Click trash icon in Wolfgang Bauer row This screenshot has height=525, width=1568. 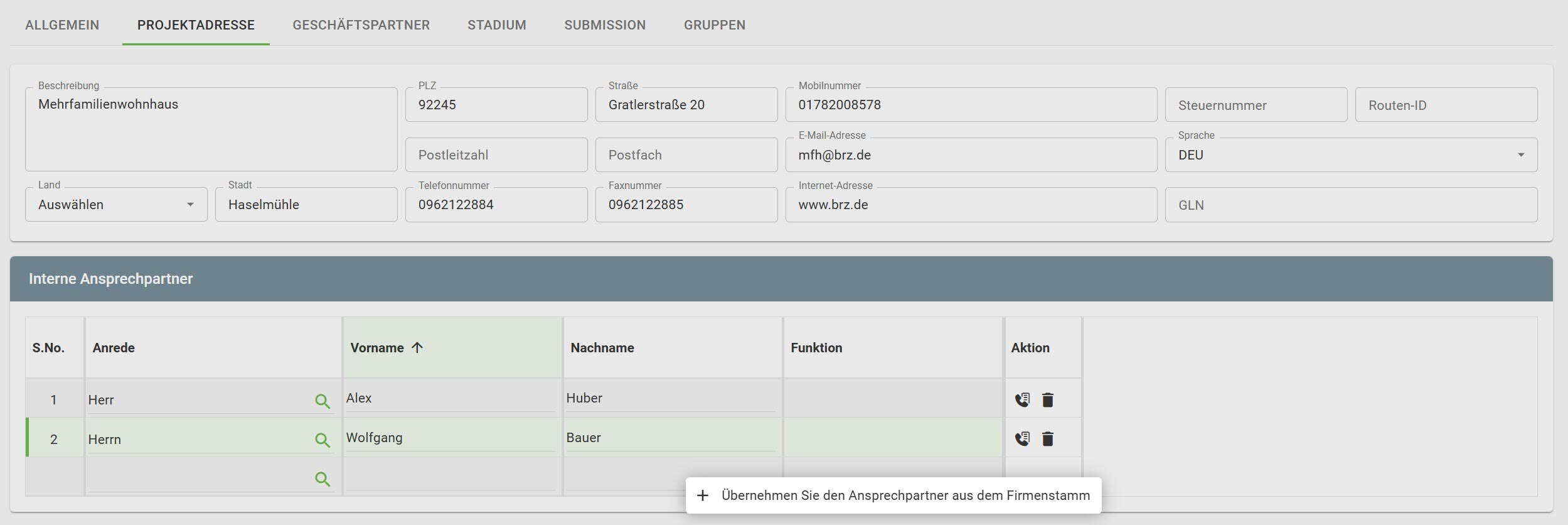[1047, 438]
